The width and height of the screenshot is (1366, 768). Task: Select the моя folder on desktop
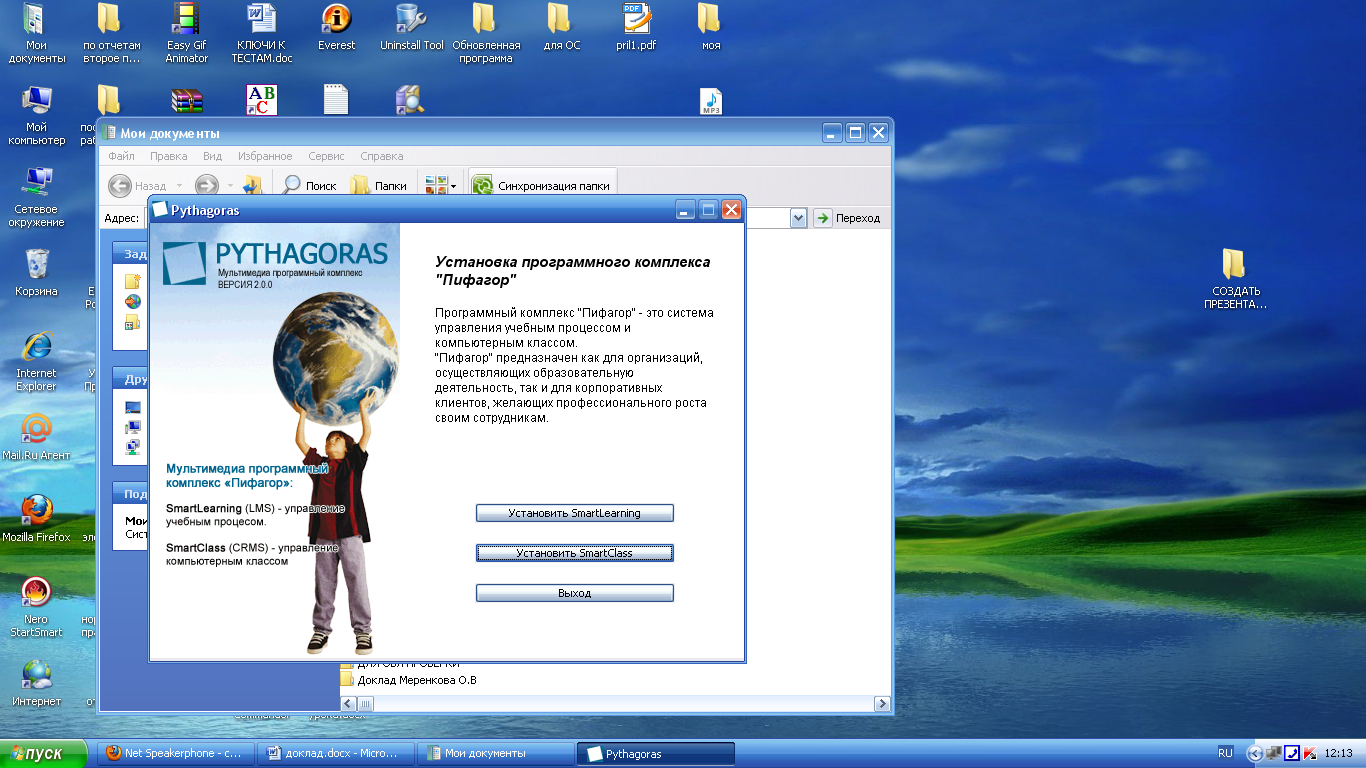coord(710,28)
